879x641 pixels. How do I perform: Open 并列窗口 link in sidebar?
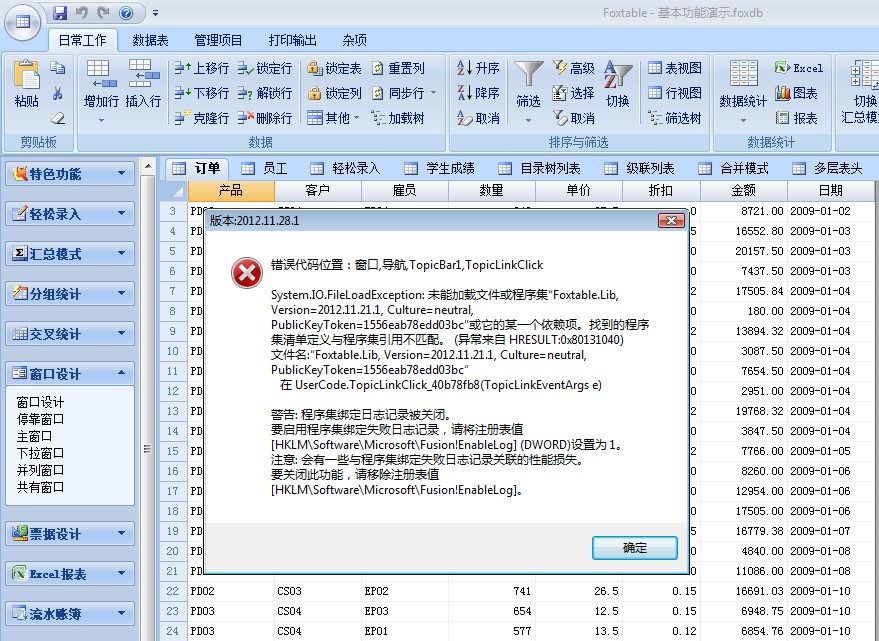coord(40,470)
